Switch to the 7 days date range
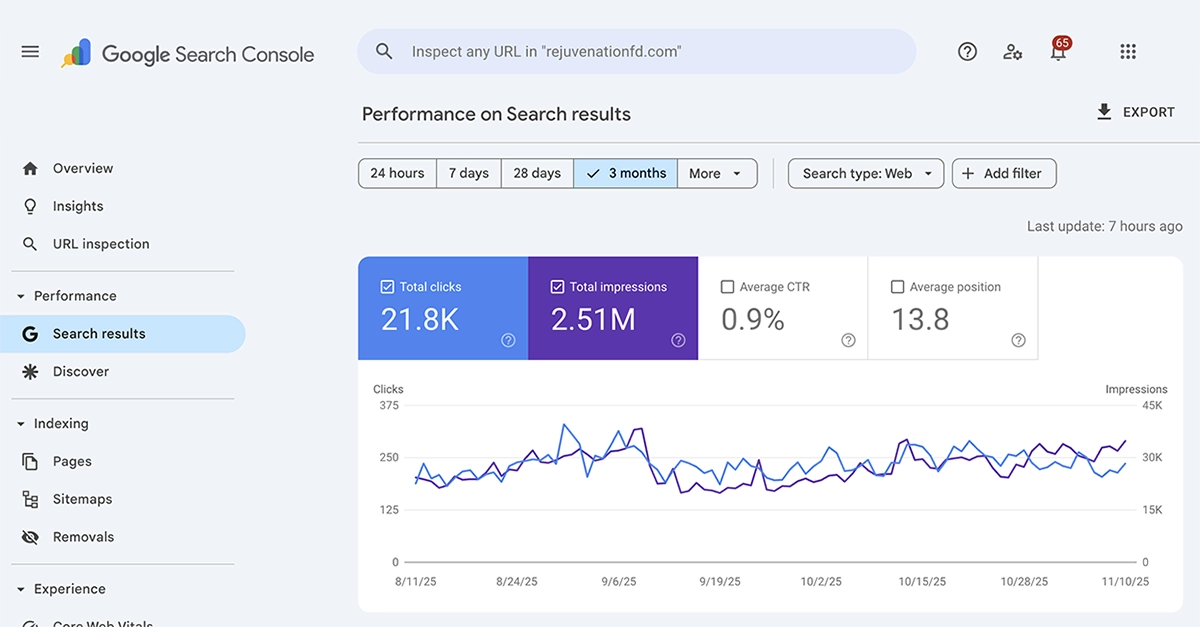Image resolution: width=1200 pixels, height=627 pixels. click(x=468, y=173)
